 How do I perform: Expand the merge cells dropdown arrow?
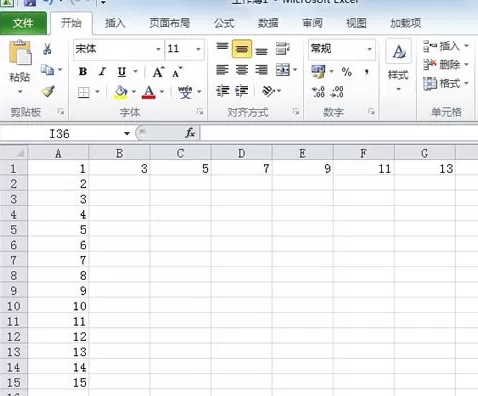(295, 70)
